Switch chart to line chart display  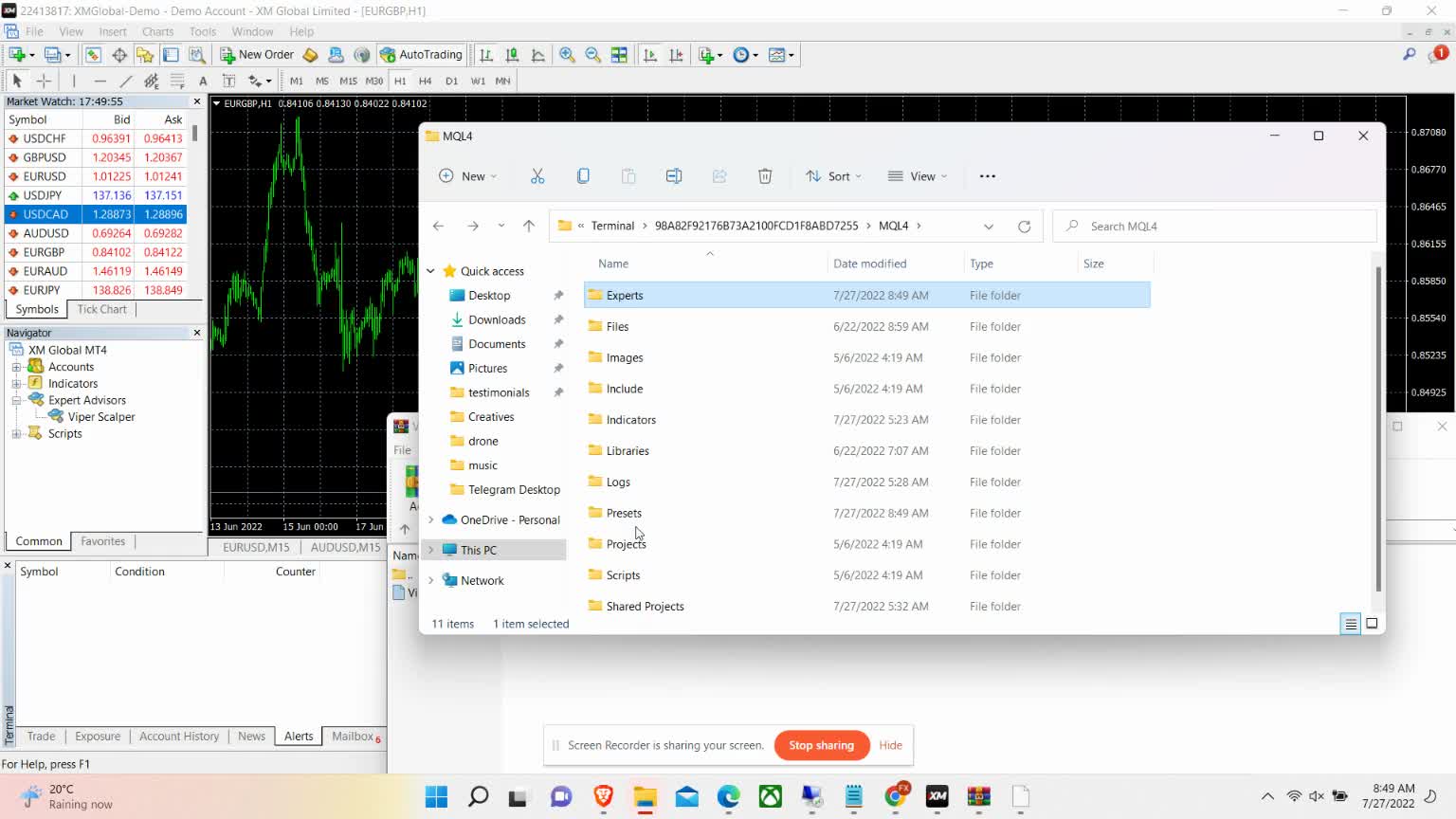pos(538,54)
